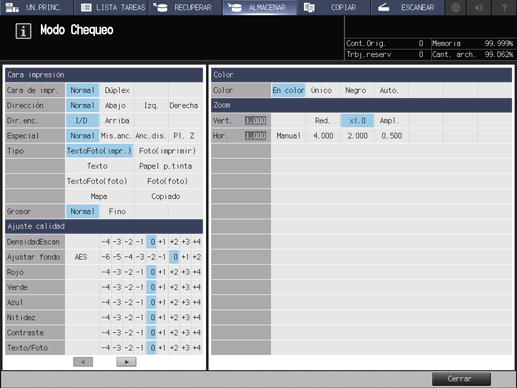The height and width of the screenshot is (388, 517).
Task: Choose TextoFoto(impr.) original type
Action: 99,151
